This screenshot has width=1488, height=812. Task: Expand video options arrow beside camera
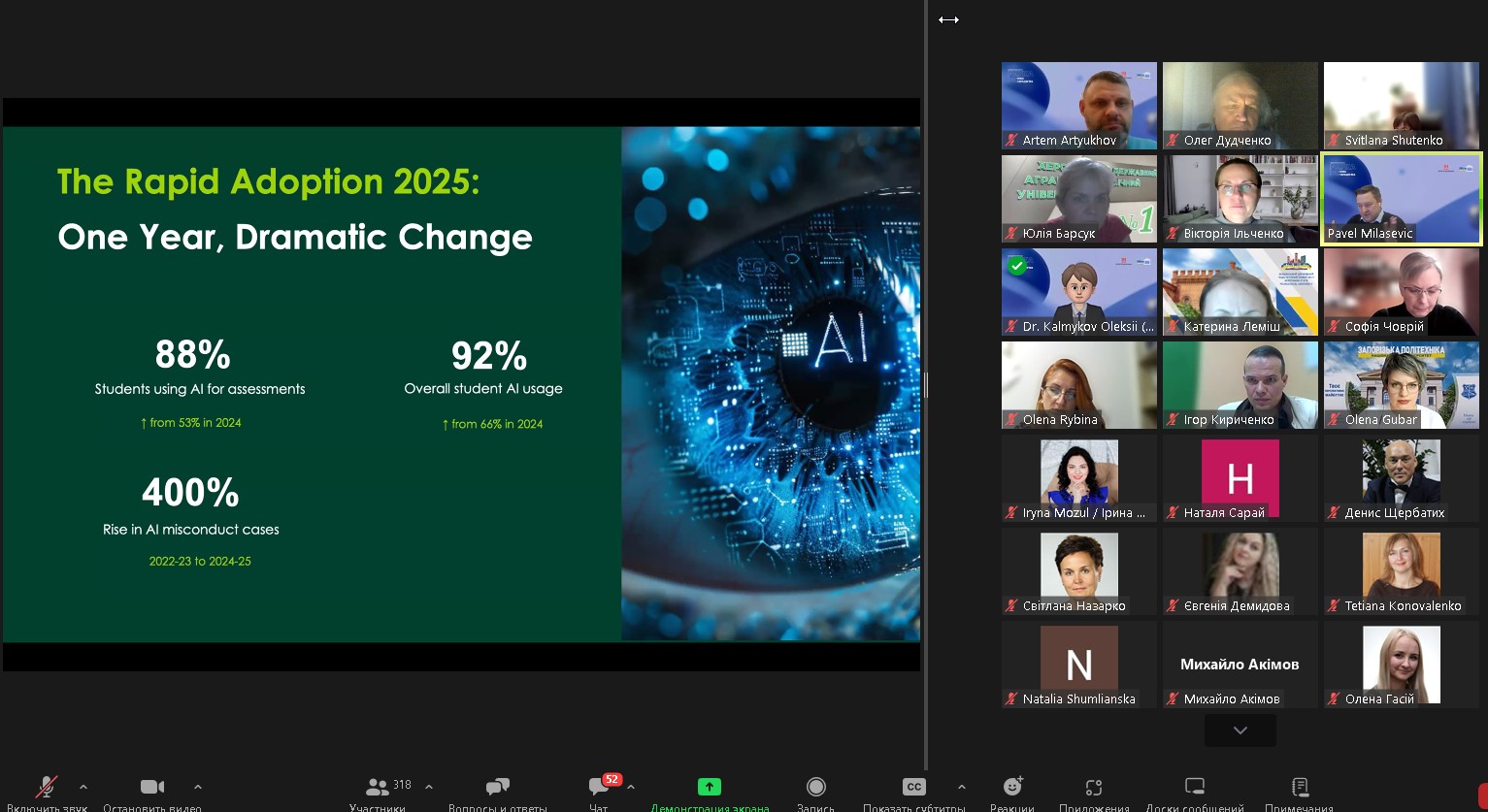pyautogui.click(x=198, y=787)
